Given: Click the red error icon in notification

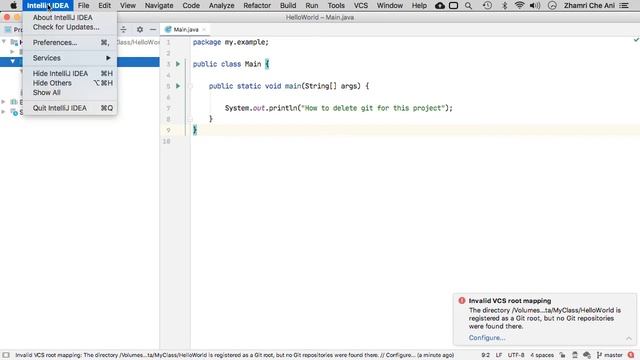Looking at the screenshot, I should (x=462, y=300).
